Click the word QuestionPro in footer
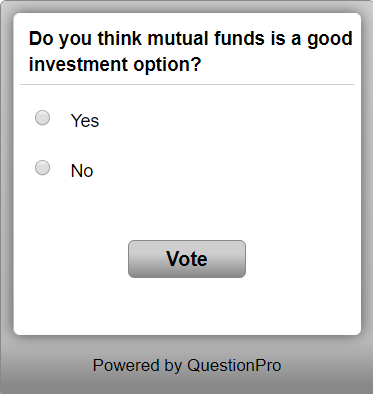Image resolution: width=373 pixels, height=394 pixels. pos(234,365)
